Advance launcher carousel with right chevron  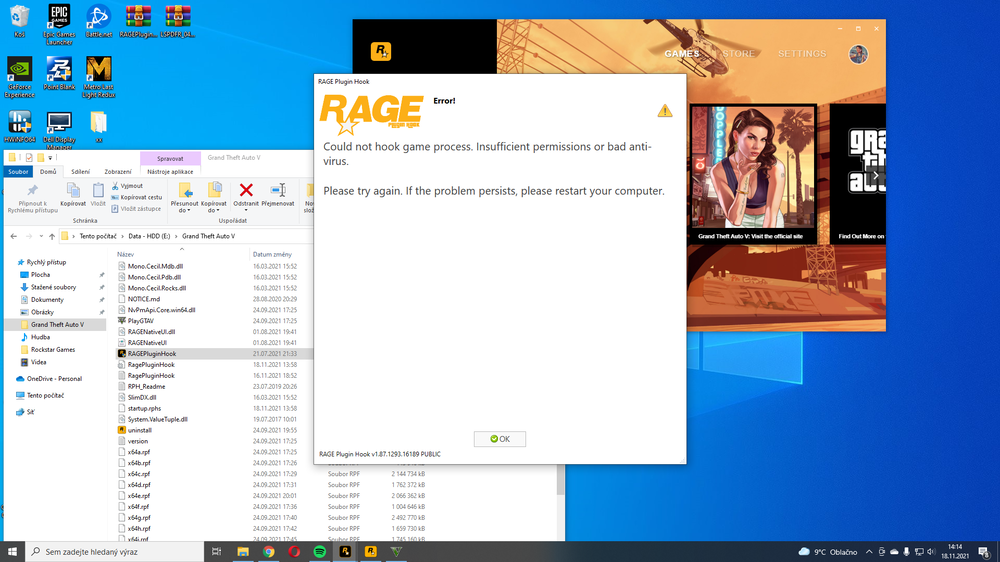click(x=876, y=175)
